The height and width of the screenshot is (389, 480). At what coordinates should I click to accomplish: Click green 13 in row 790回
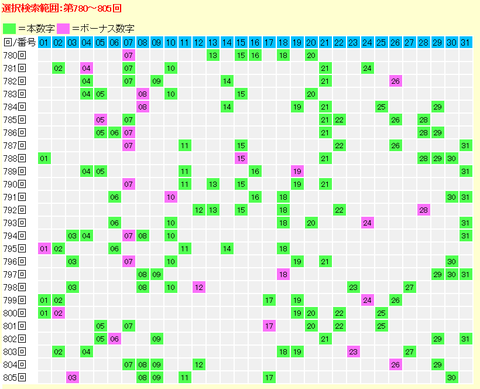coord(213,184)
